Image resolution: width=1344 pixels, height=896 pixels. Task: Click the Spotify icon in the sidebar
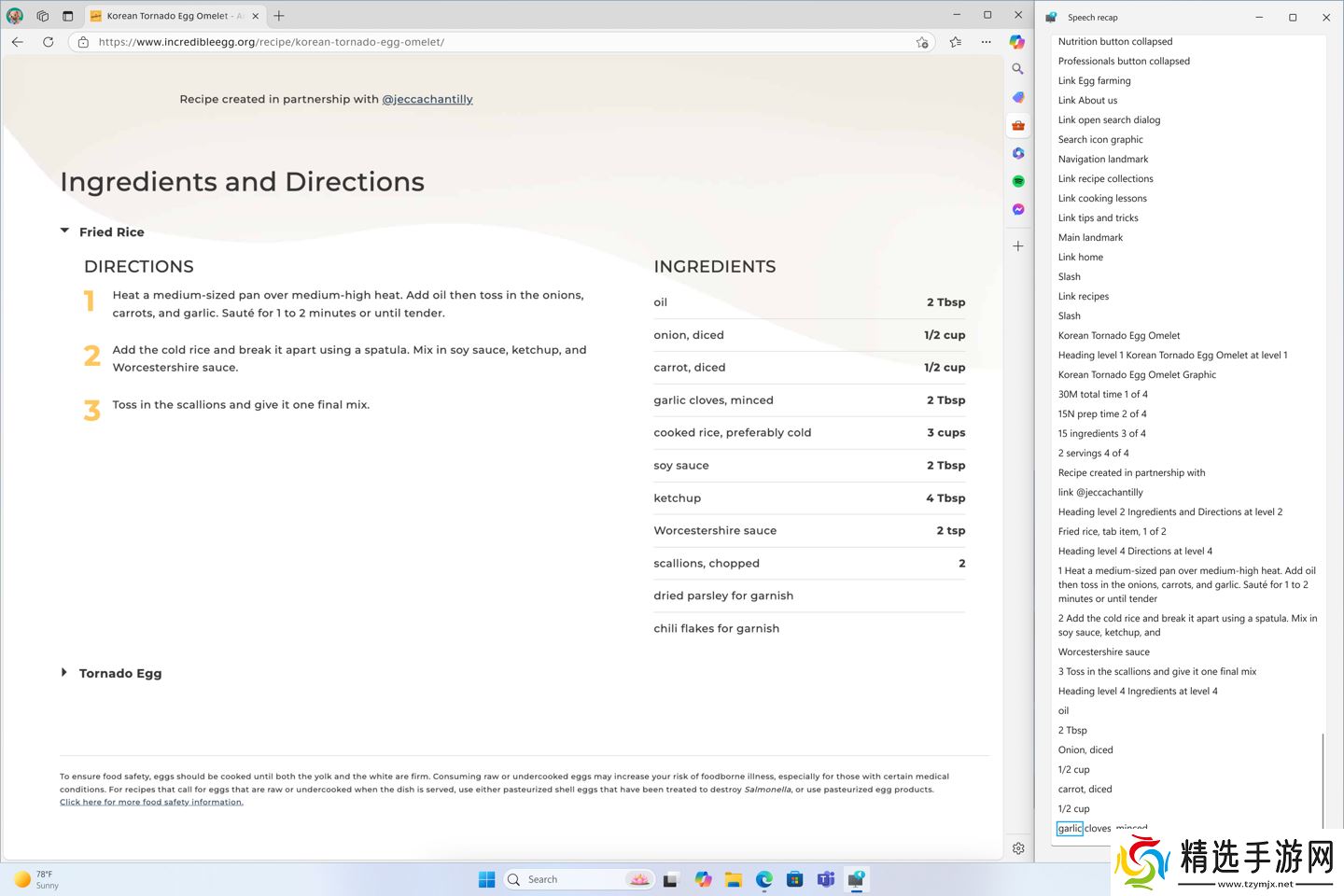[x=1018, y=181]
